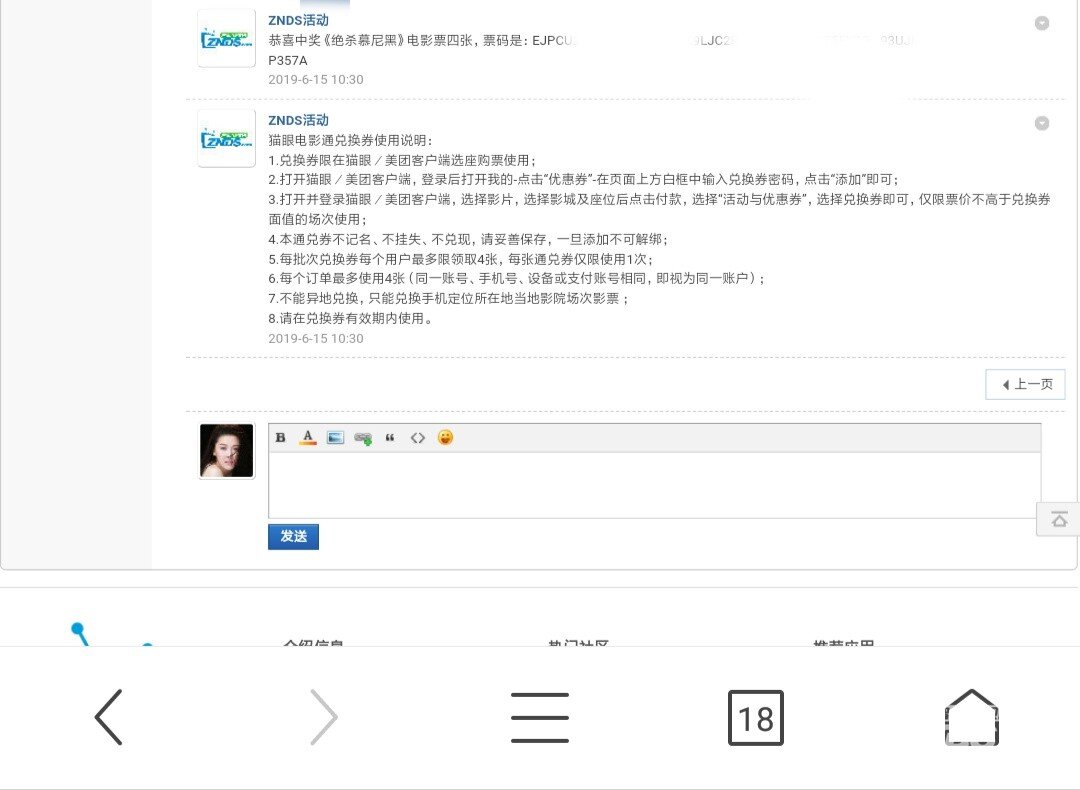Click ZNDS avatar beside the 兑换券使用说明 message
The image size is (1080, 790).
click(x=227, y=138)
